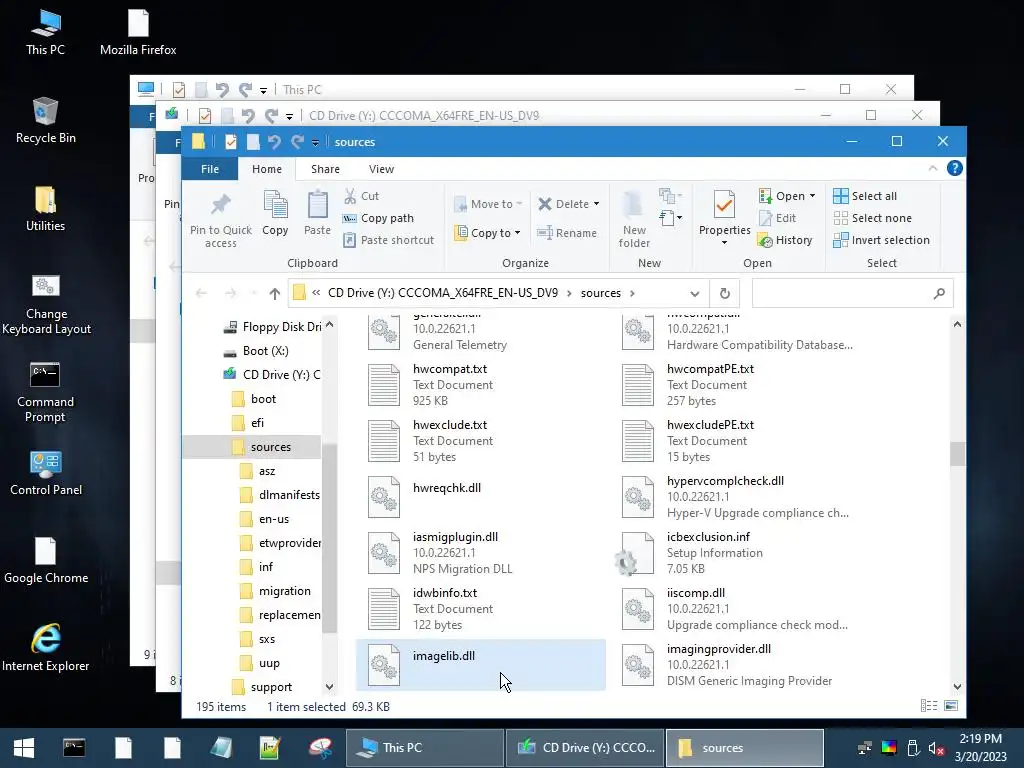Go up one folder level
The height and width of the screenshot is (768, 1024).
click(274, 293)
